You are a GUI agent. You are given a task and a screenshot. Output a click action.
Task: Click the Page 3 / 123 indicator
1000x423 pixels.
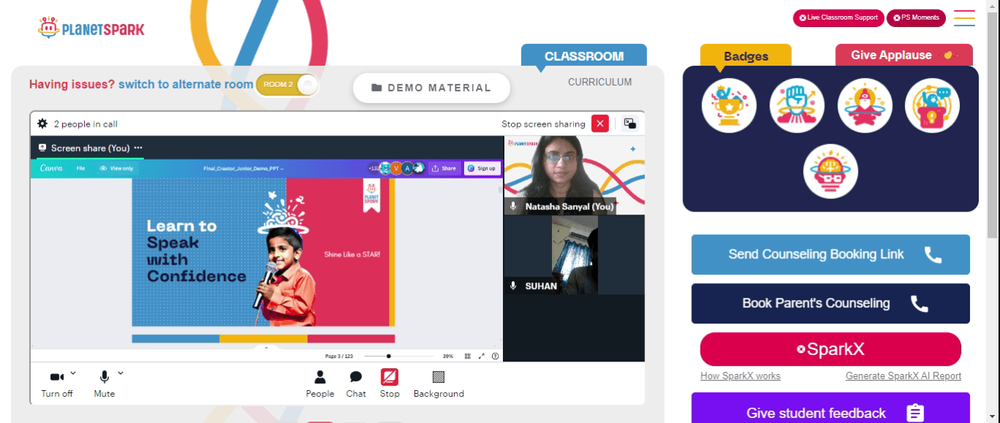tap(339, 356)
